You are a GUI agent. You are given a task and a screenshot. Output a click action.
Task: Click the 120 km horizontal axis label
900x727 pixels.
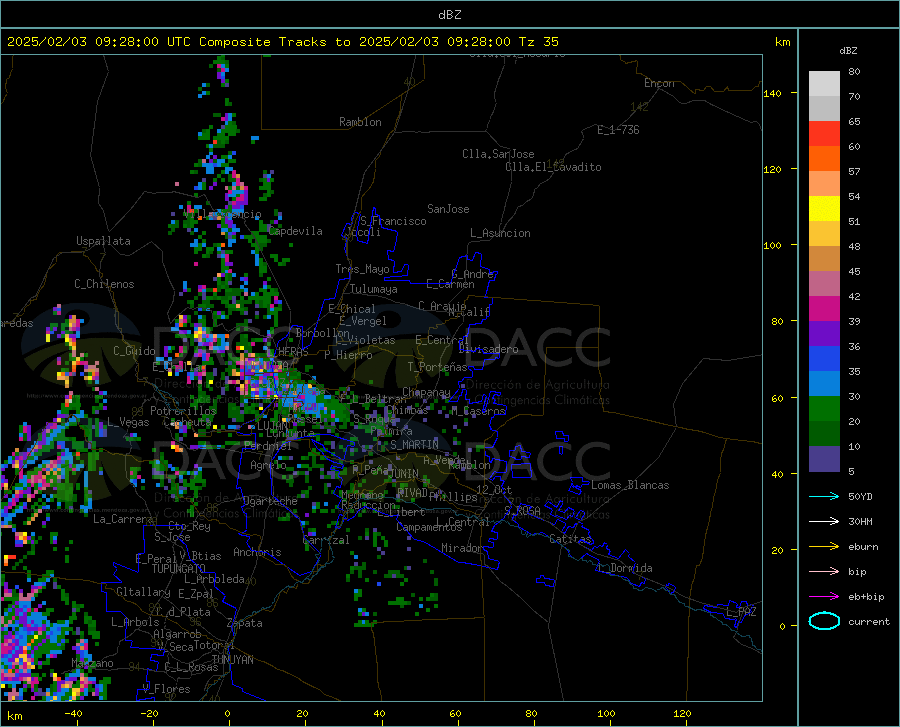(682, 713)
